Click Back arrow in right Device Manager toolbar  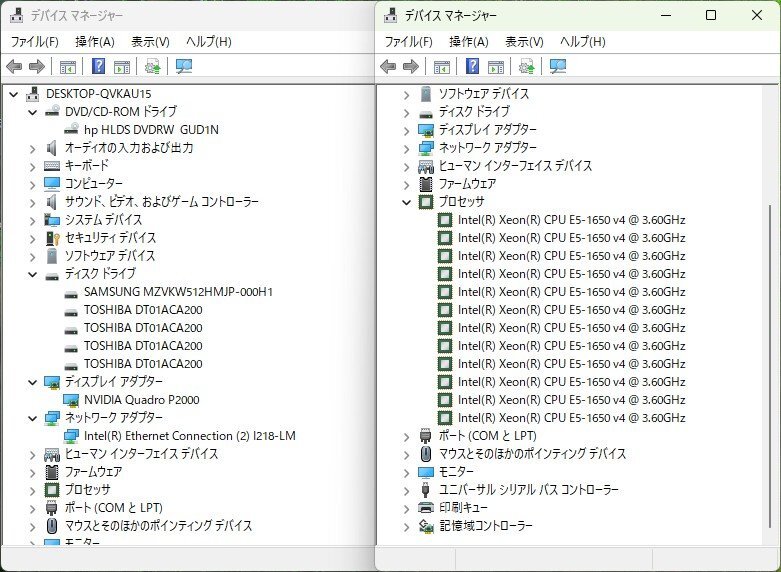388,66
